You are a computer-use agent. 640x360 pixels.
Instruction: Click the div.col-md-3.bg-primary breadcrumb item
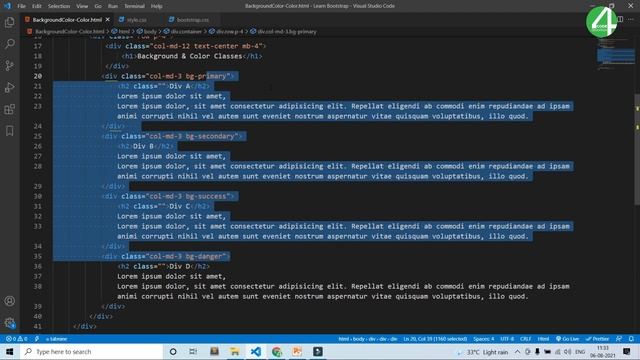pyautogui.click(x=287, y=31)
